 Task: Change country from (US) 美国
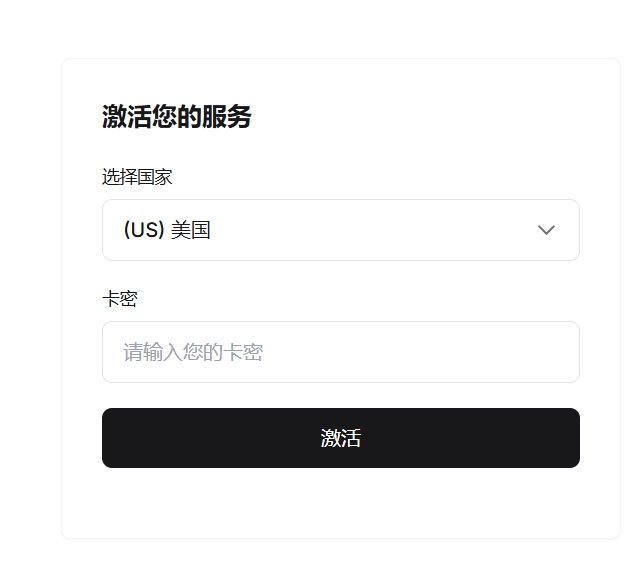tap(340, 230)
